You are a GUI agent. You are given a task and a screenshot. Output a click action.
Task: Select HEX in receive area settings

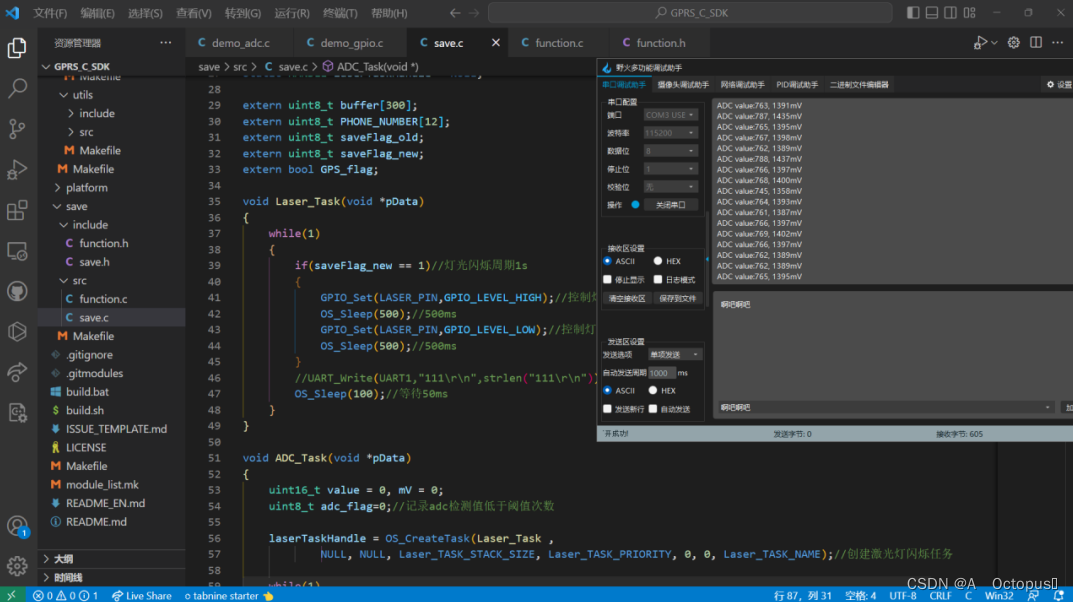tap(658, 261)
